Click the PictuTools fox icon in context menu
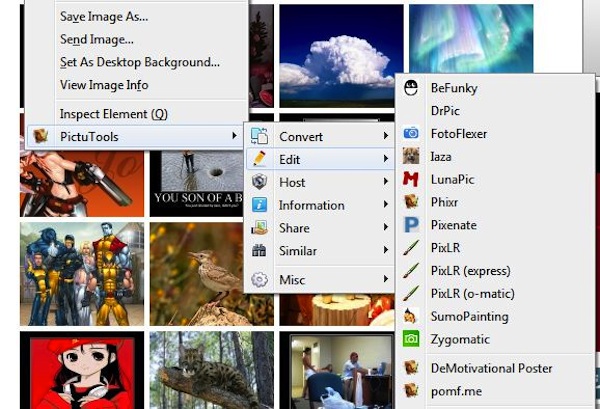The width and height of the screenshot is (600, 409). (40, 136)
